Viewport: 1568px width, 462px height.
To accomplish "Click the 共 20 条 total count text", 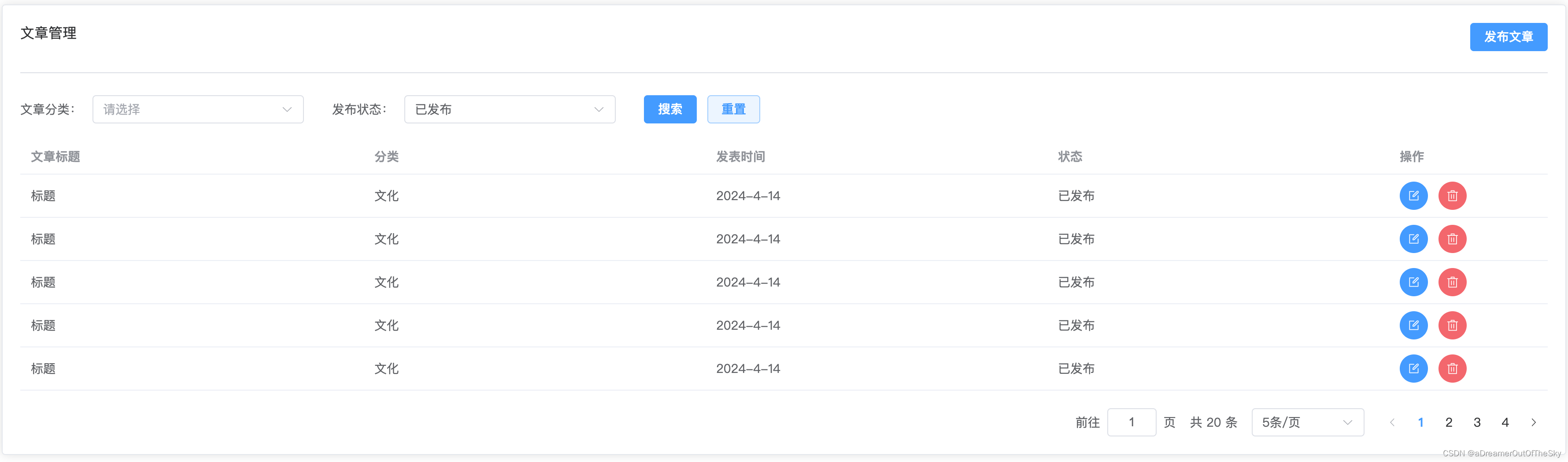I will (x=1213, y=422).
